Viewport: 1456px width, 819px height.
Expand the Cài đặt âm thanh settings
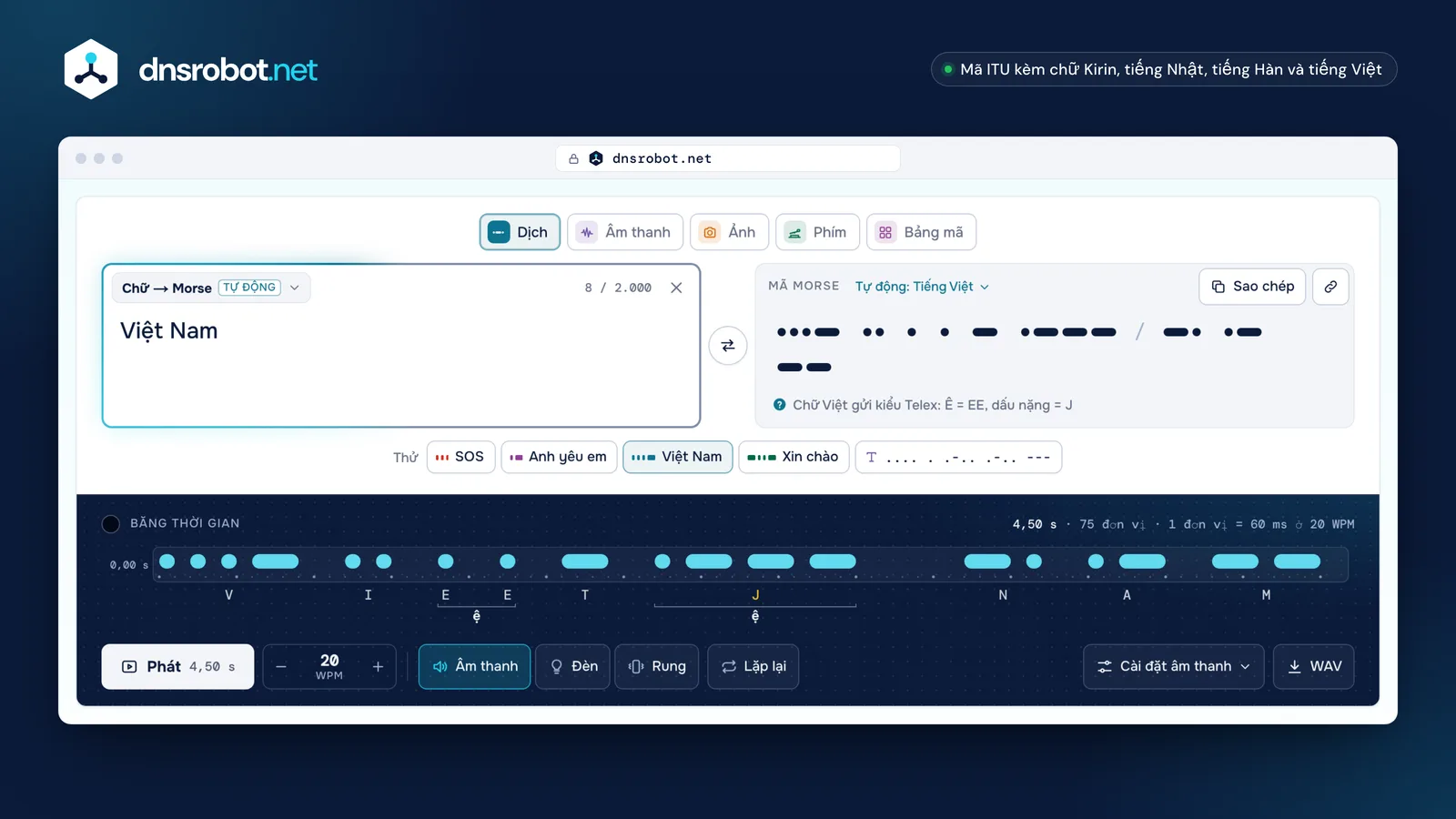coord(1174,667)
